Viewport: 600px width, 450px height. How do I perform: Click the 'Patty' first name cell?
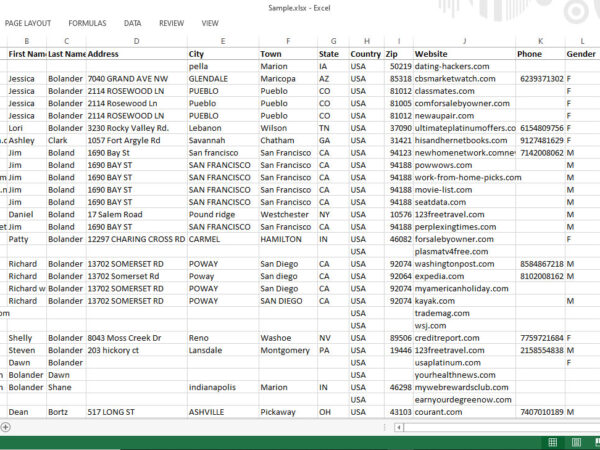pyautogui.click(x=27, y=239)
